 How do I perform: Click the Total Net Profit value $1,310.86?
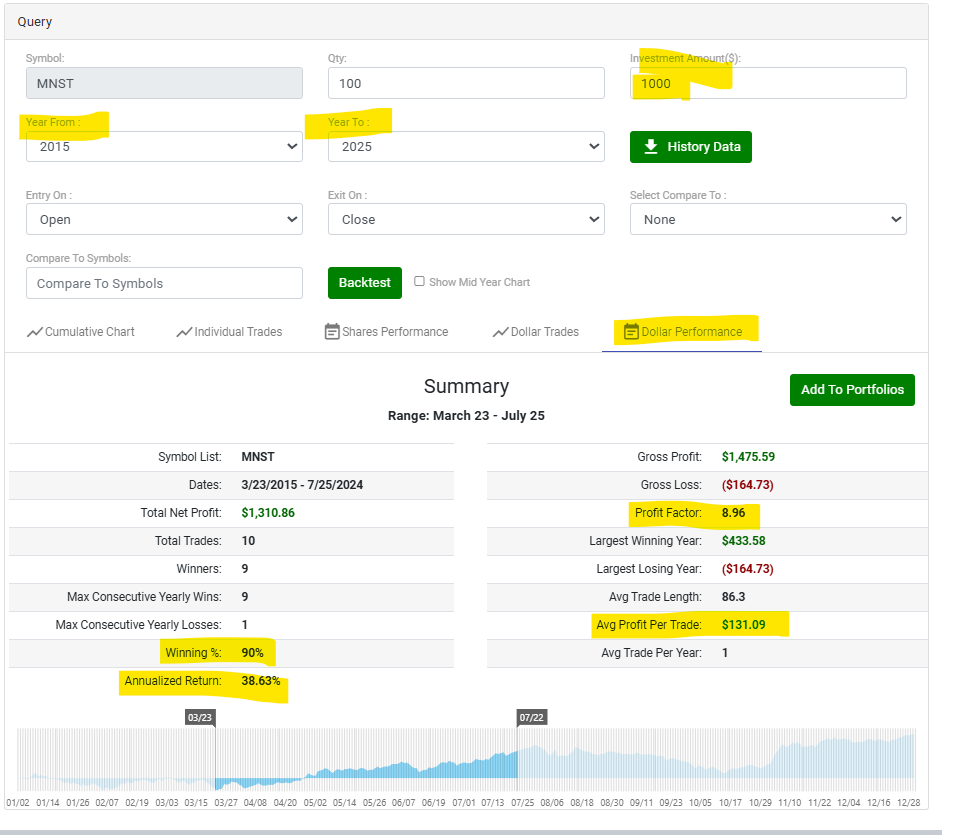[268, 513]
